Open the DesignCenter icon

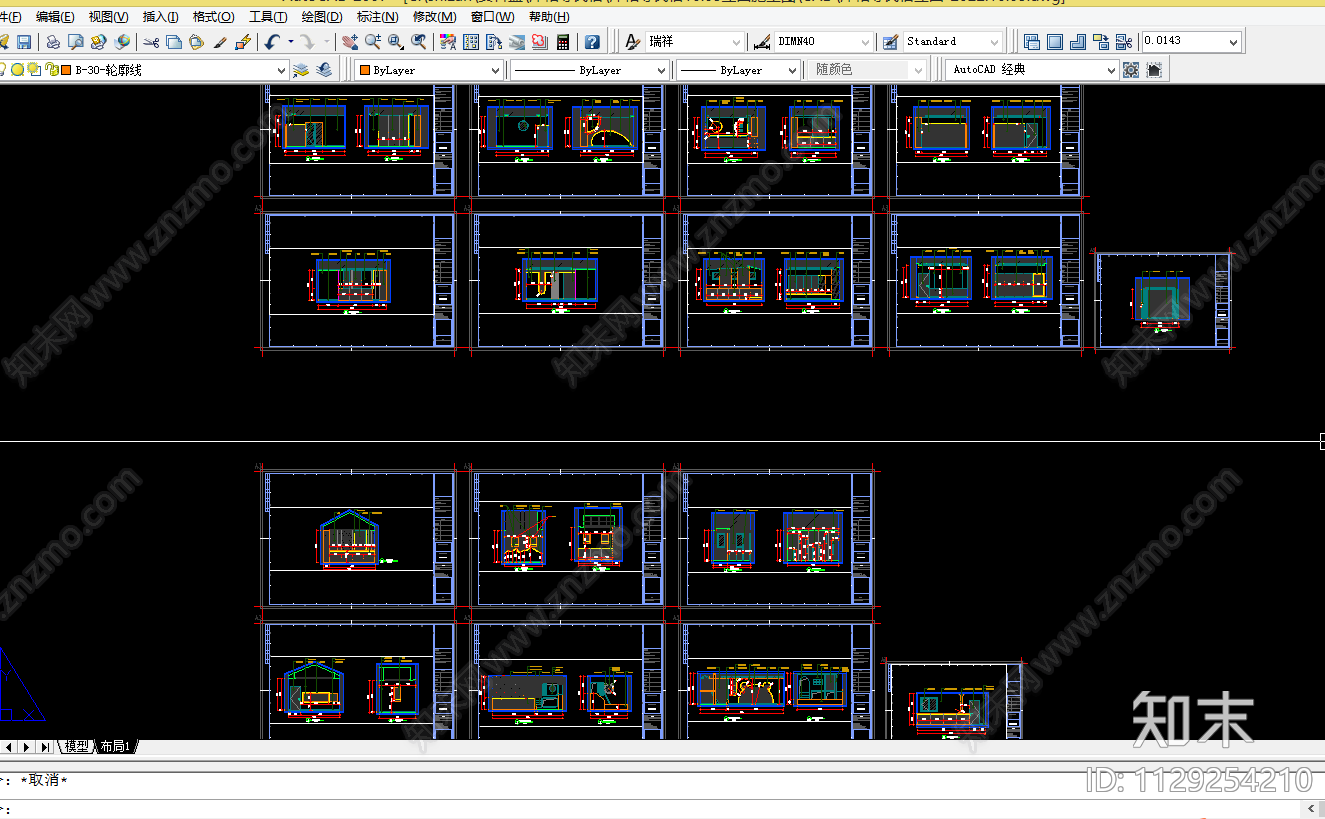click(471, 42)
